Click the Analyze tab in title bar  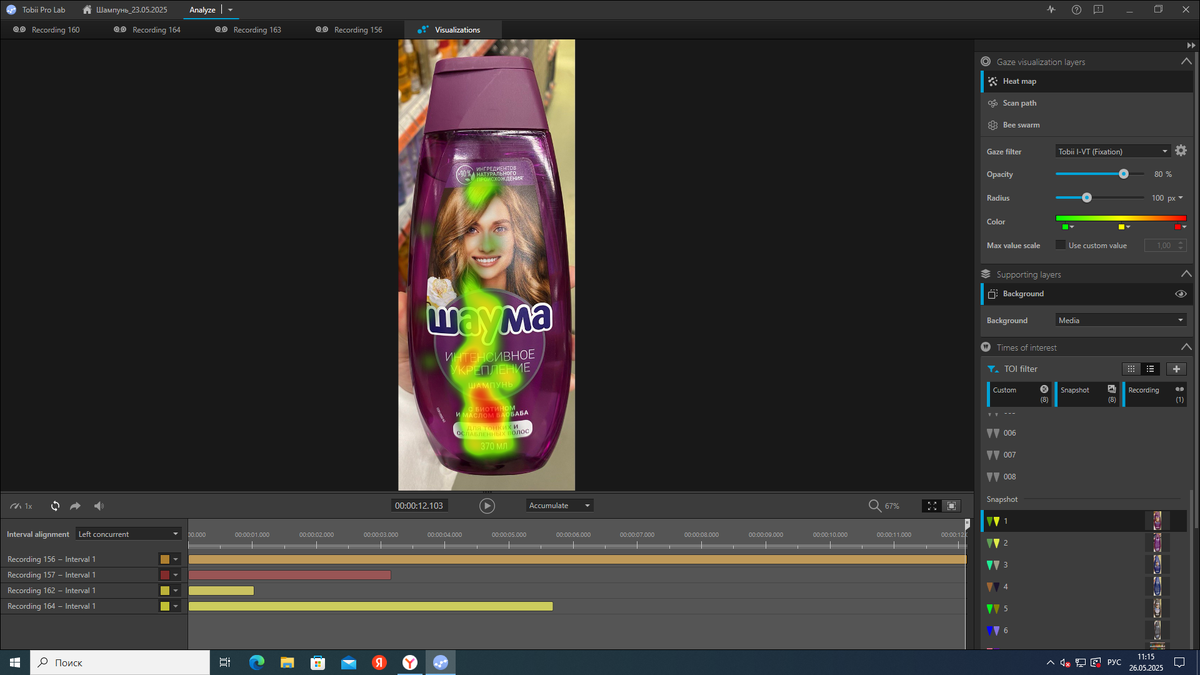[x=202, y=9]
